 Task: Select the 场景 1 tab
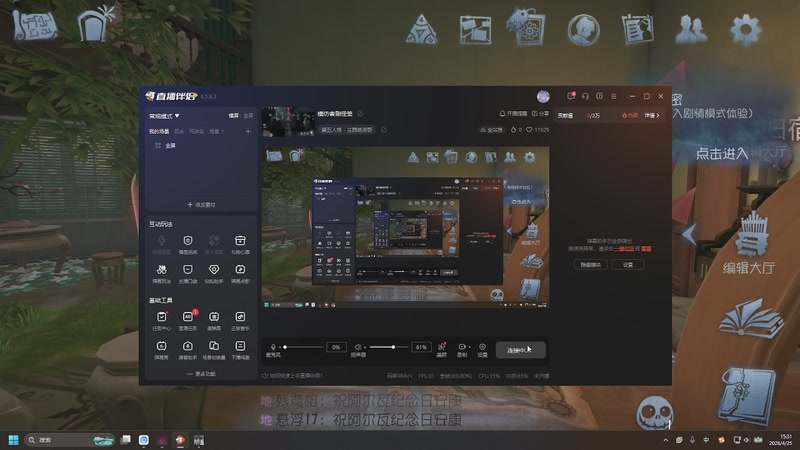tap(216, 132)
